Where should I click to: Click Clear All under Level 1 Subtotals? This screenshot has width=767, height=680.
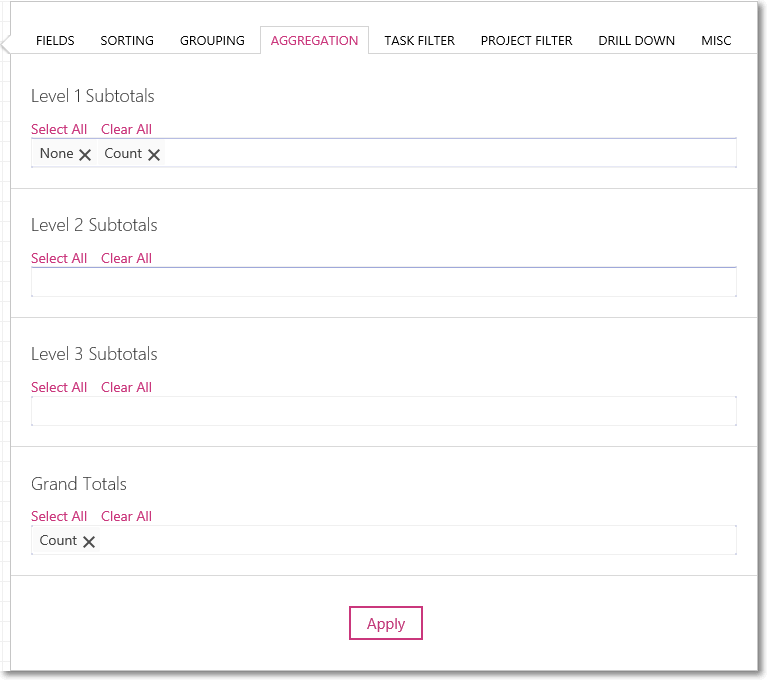tap(127, 129)
